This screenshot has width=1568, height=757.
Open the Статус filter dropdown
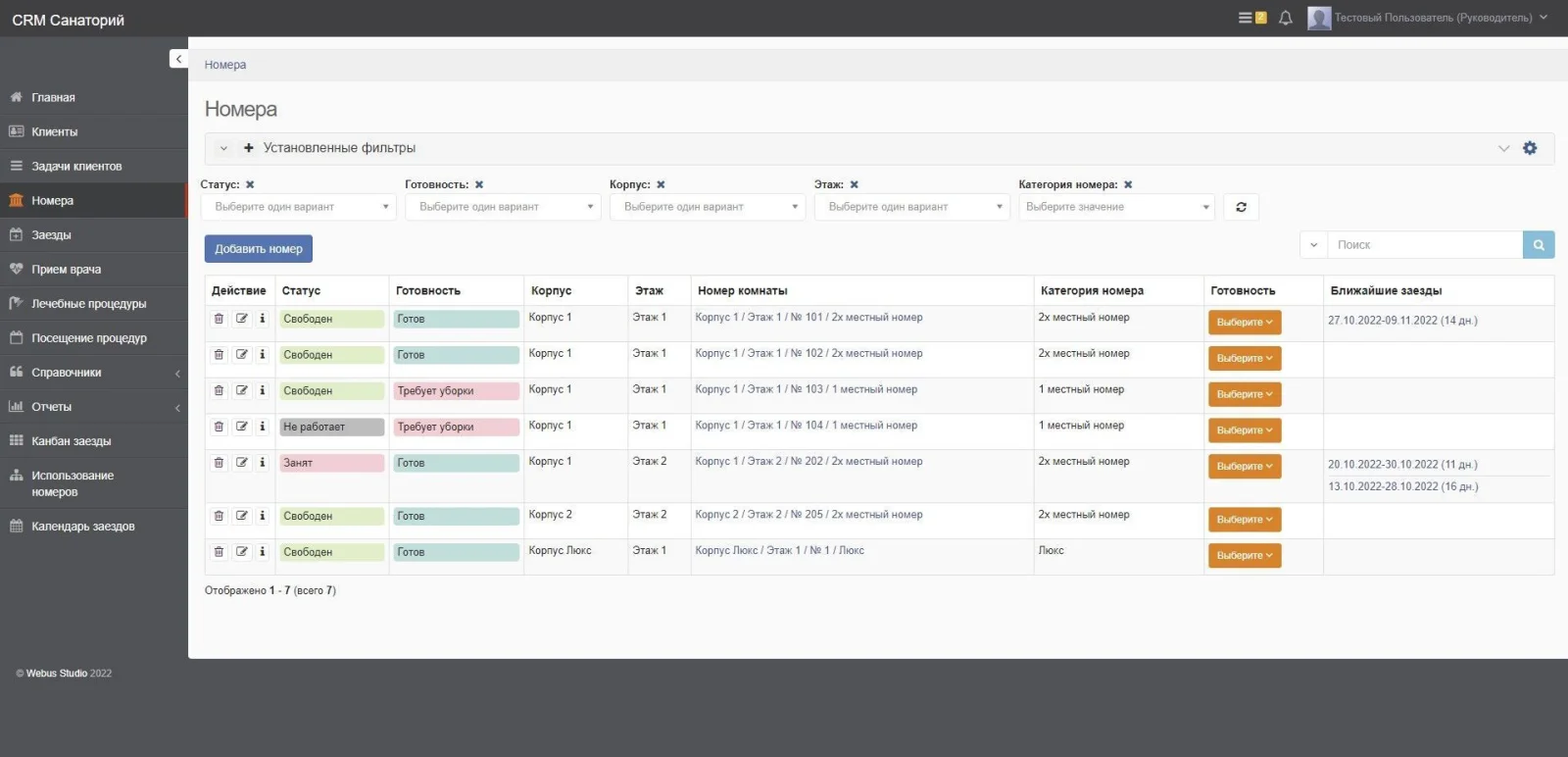tap(298, 207)
